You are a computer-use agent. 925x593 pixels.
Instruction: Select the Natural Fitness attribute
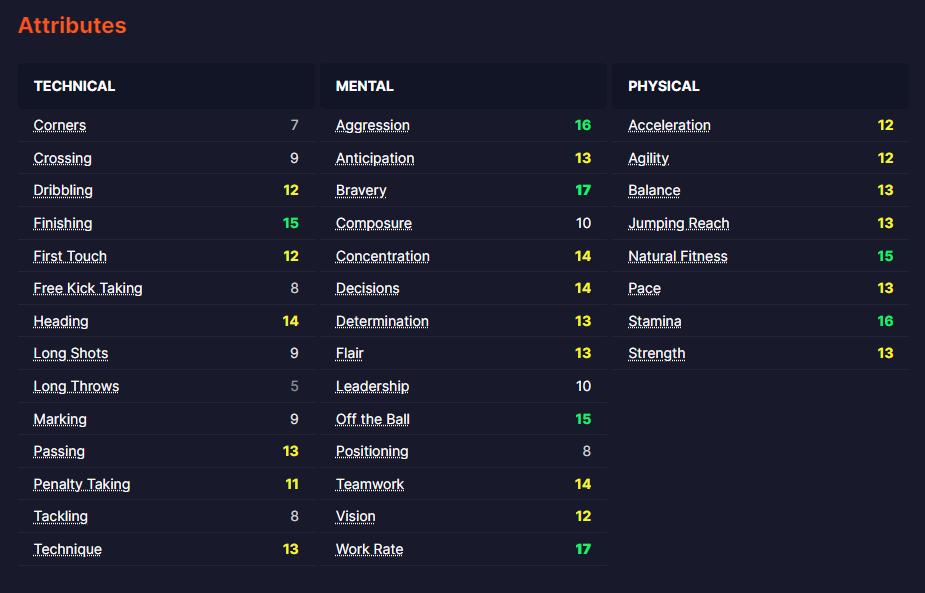pos(678,256)
